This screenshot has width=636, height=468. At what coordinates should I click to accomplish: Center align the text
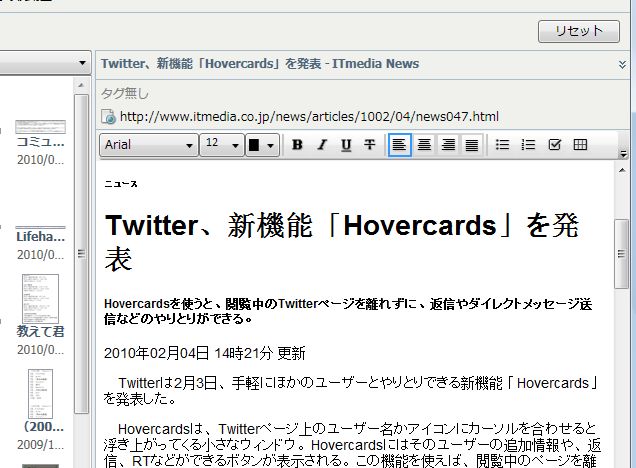(424, 145)
